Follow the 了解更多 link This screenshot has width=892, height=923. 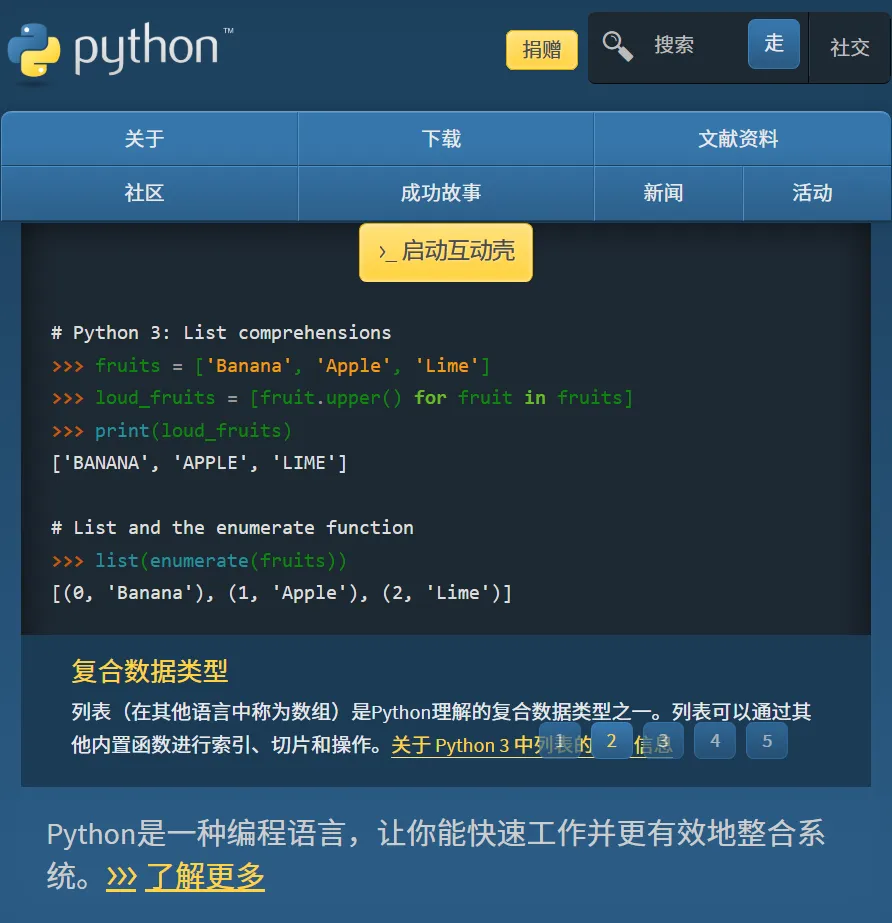204,876
